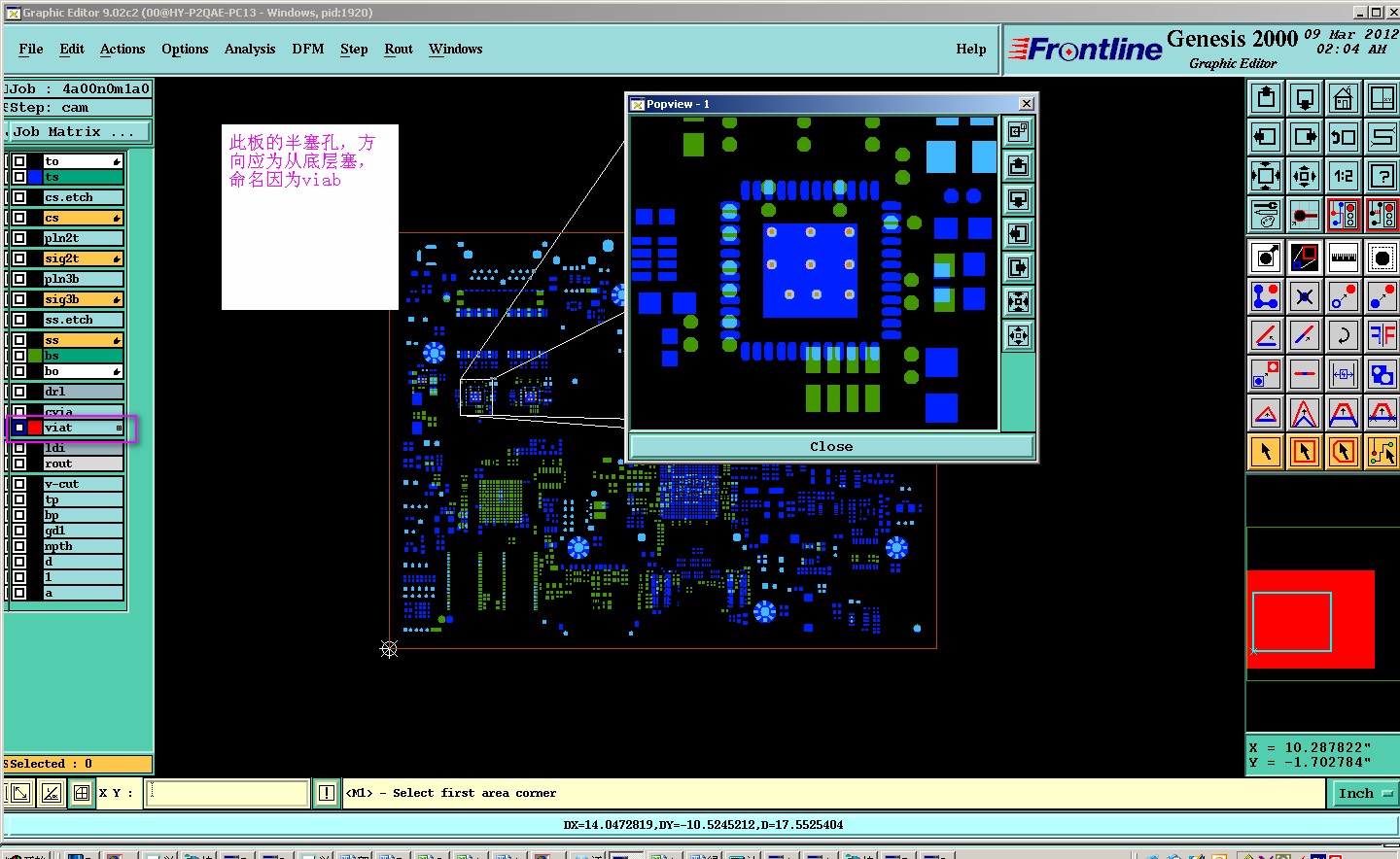Image resolution: width=1400 pixels, height=859 pixels.
Task: Click the Home view house icon
Action: pyautogui.click(x=1343, y=98)
